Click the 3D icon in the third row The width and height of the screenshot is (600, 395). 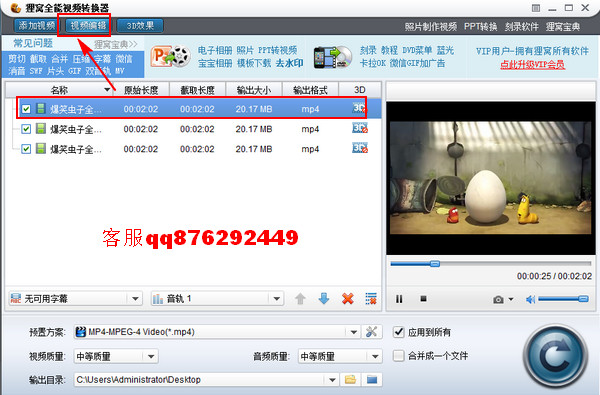coord(360,148)
